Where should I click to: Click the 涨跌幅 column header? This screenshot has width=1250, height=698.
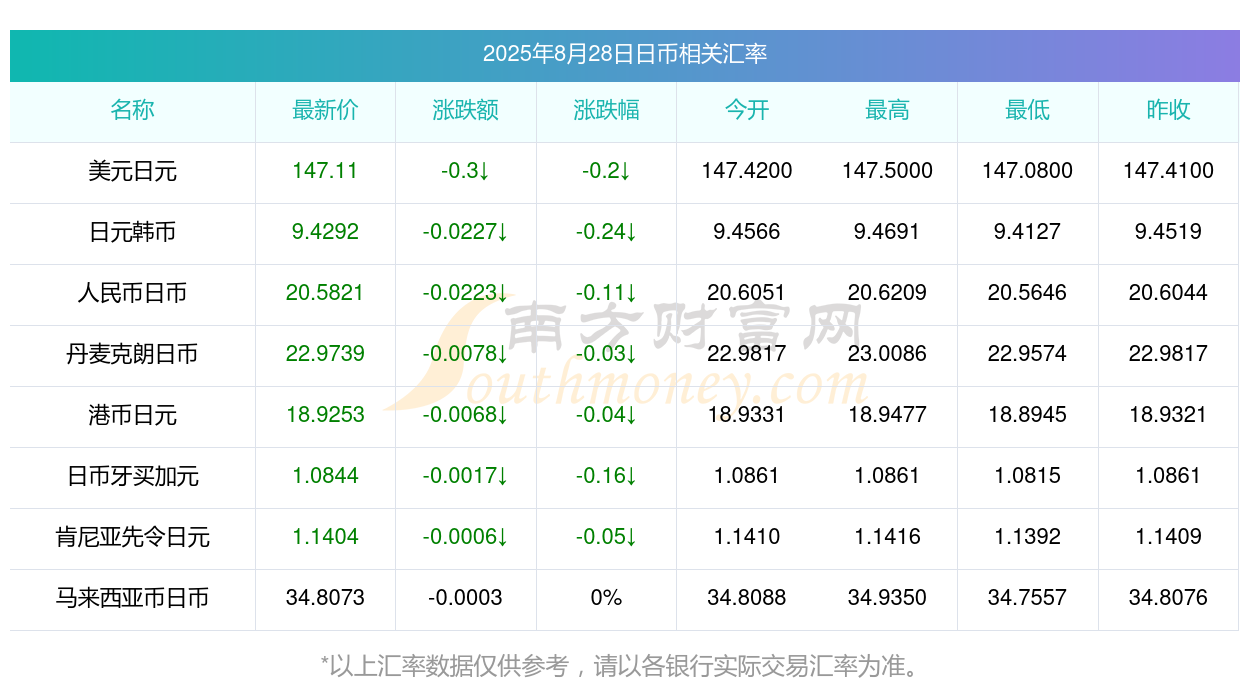point(606,110)
